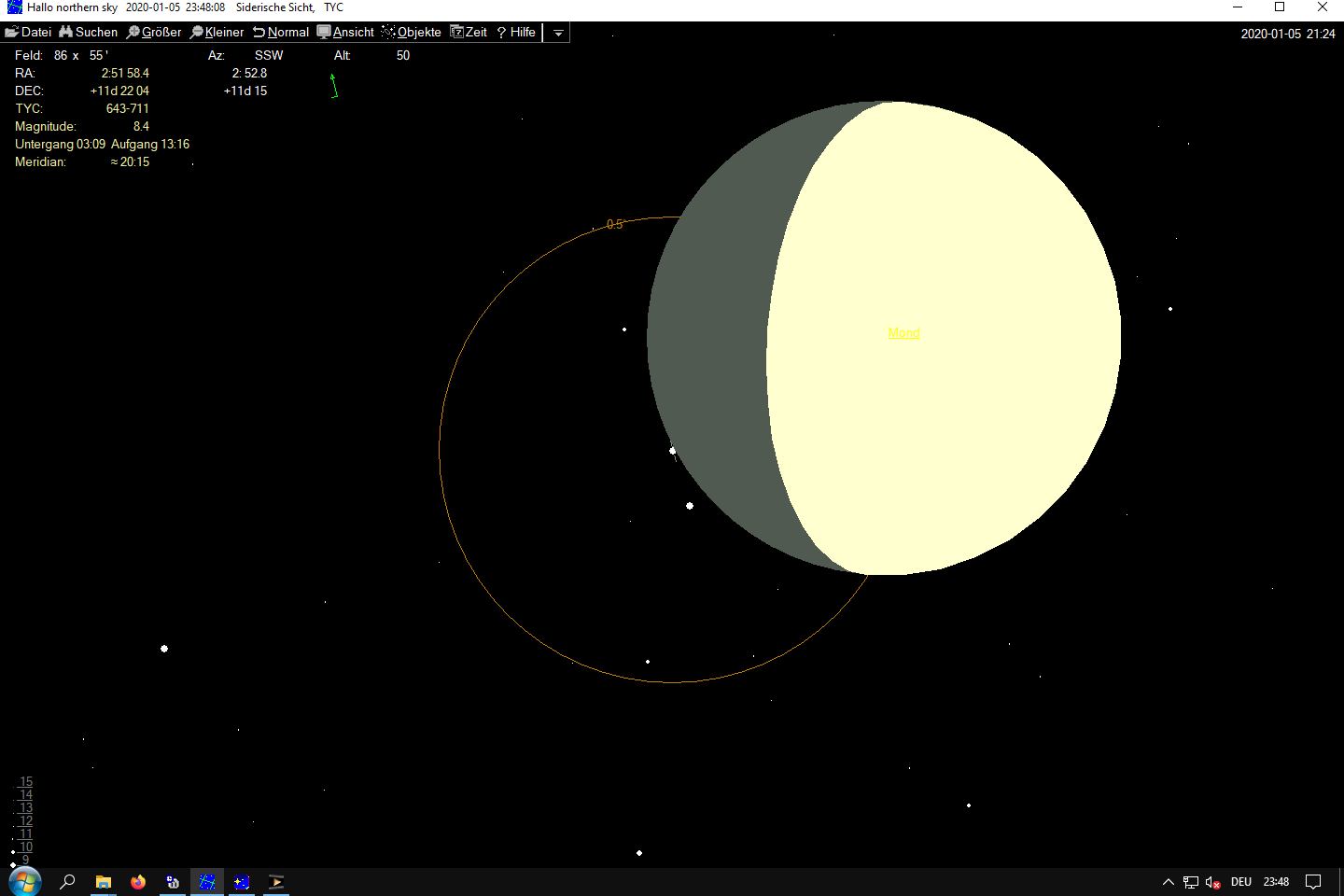Viewport: 1344px width, 896px height.
Task: Zoom out with Kleiner magnifier
Action: click(x=217, y=32)
